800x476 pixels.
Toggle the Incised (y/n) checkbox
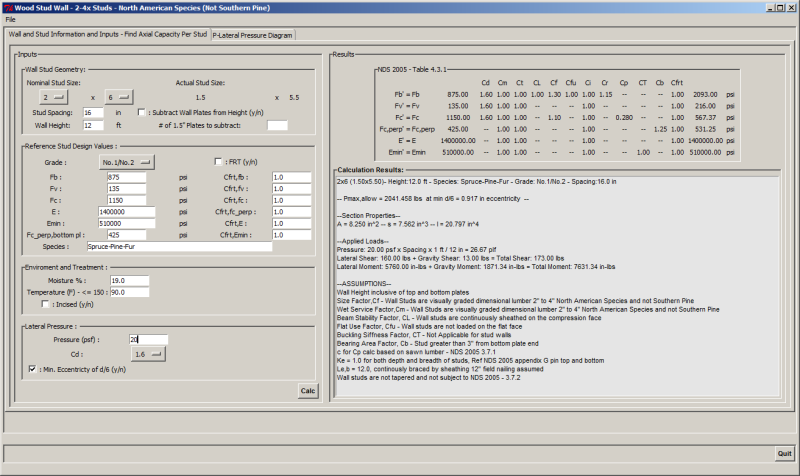(x=45, y=304)
